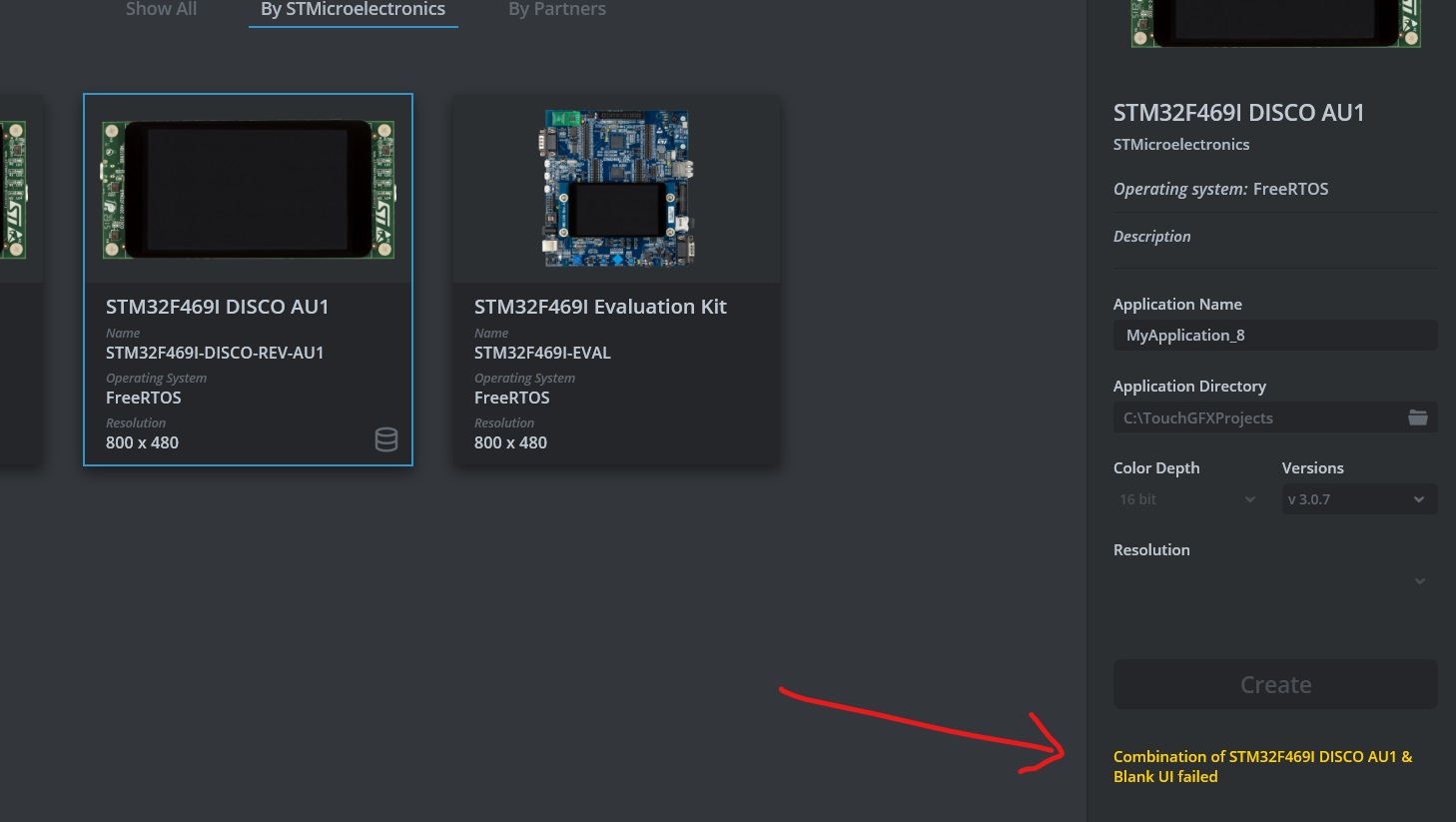Screen dimensions: 1456x822
Task: Expand the Versions chevron arrow
Action: tap(1419, 498)
